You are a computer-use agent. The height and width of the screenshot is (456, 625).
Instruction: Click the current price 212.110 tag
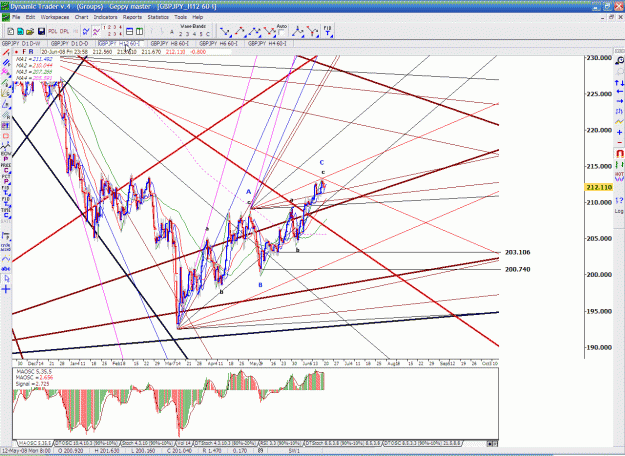coord(599,187)
